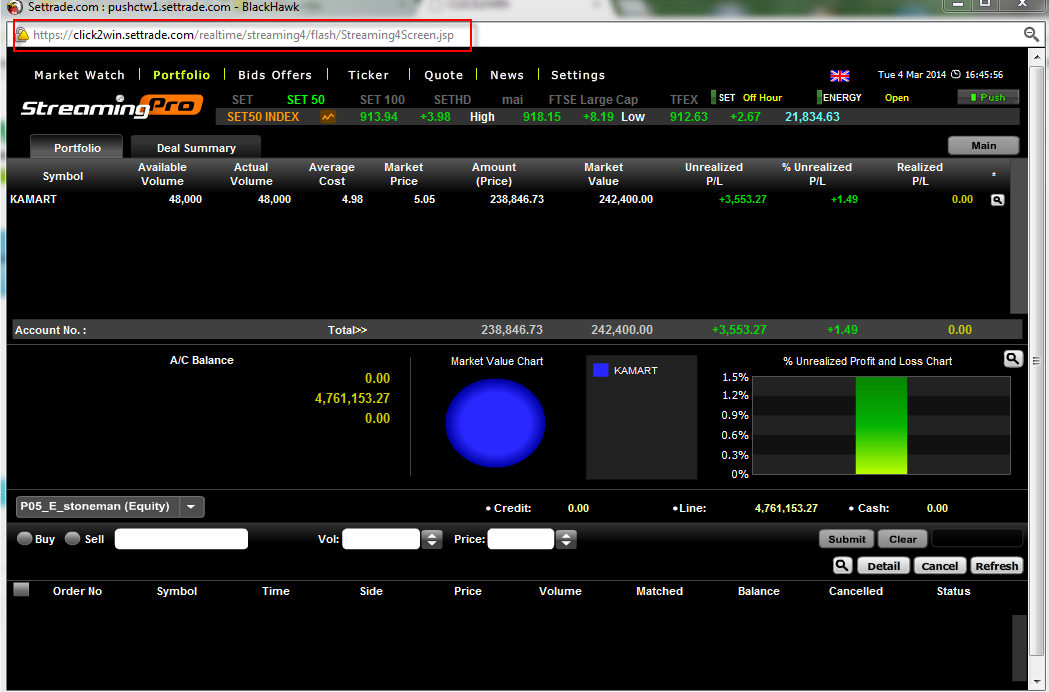
Task: Open the Ticker menu
Action: pyautogui.click(x=368, y=75)
